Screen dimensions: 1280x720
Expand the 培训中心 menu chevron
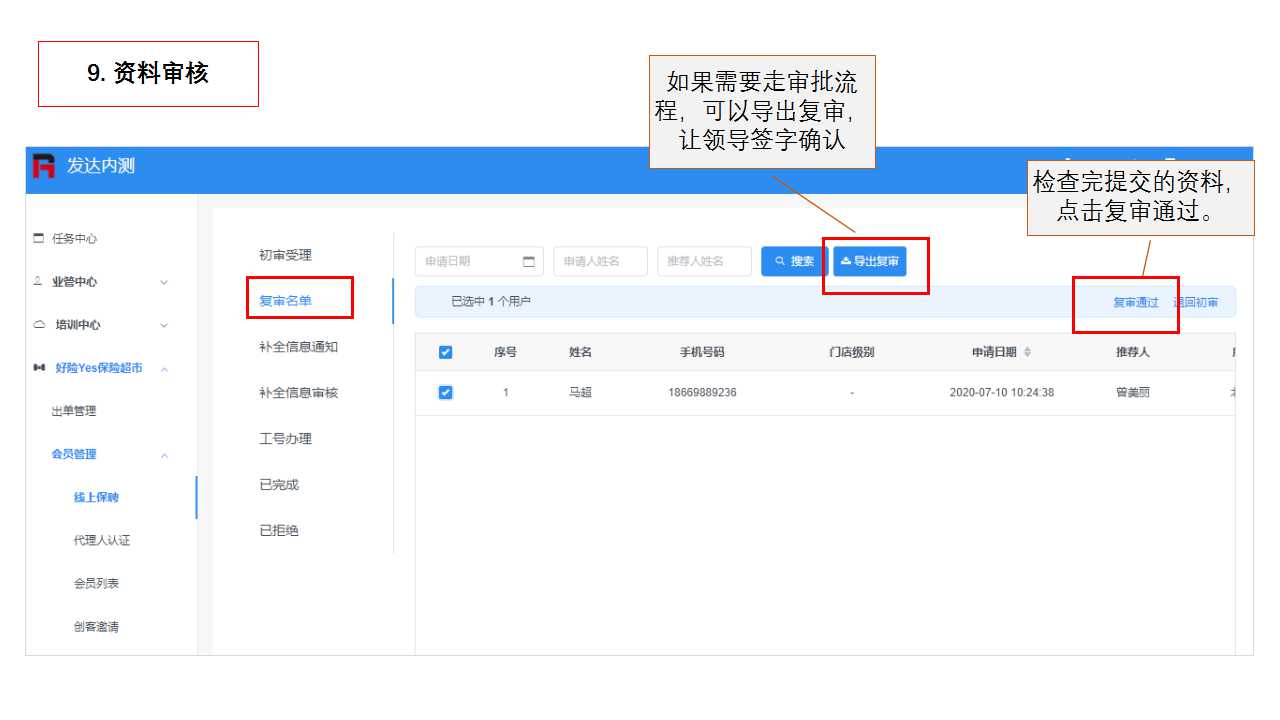pyautogui.click(x=164, y=326)
